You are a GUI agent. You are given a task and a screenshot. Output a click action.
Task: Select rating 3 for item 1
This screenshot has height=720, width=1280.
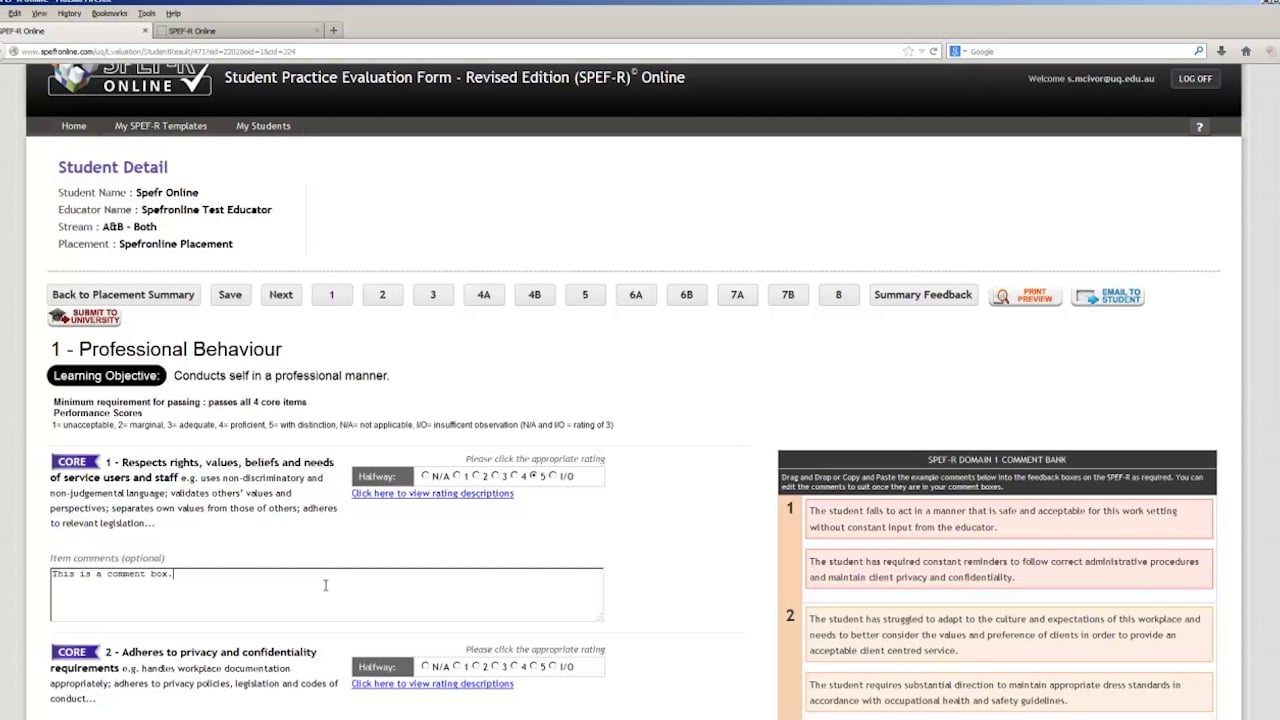tap(495, 475)
